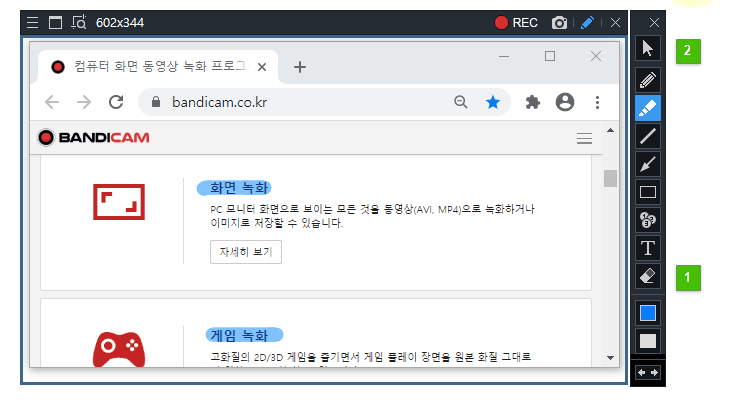The image size is (730, 400).
Task: Select the Pencil drawing tool
Action: (648, 81)
